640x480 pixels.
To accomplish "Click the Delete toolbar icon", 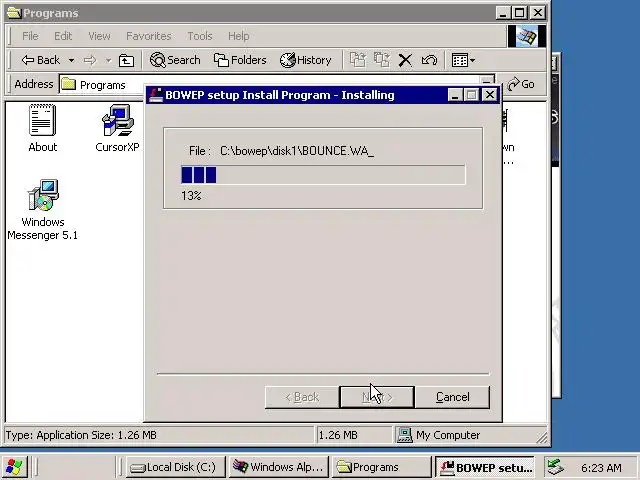I will [x=405, y=60].
